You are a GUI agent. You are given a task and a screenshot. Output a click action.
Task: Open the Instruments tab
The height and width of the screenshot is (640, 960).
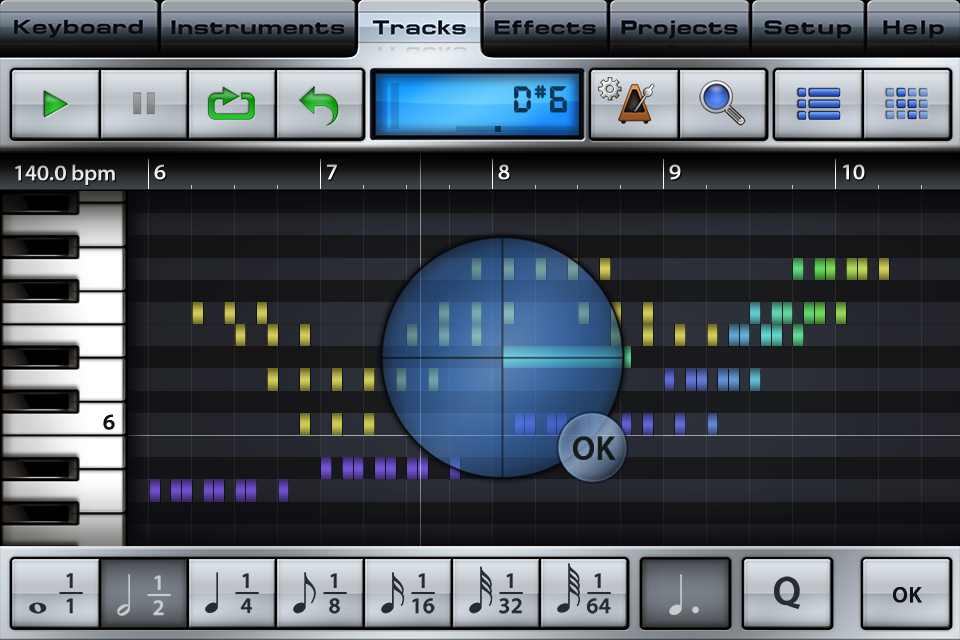(x=257, y=28)
